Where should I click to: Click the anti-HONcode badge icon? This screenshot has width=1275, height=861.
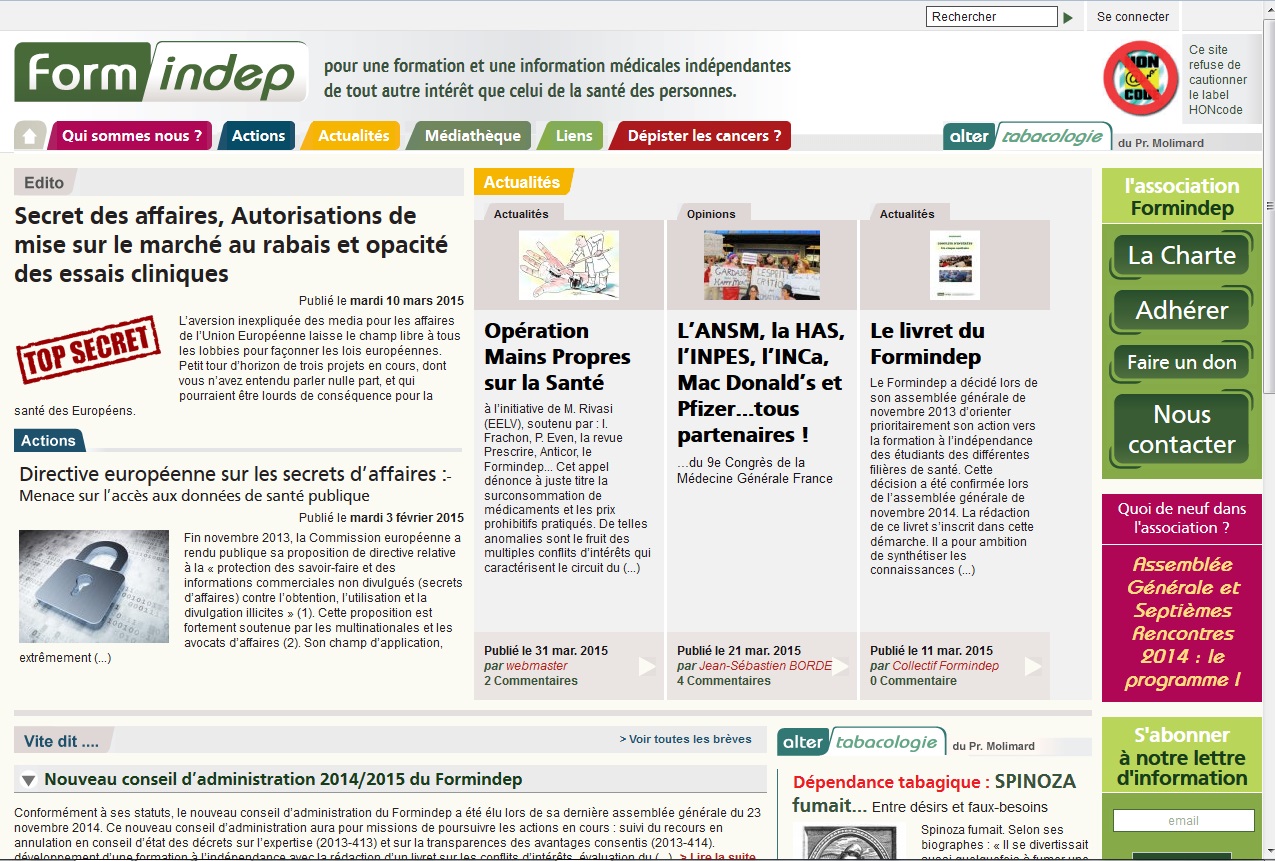point(1140,78)
